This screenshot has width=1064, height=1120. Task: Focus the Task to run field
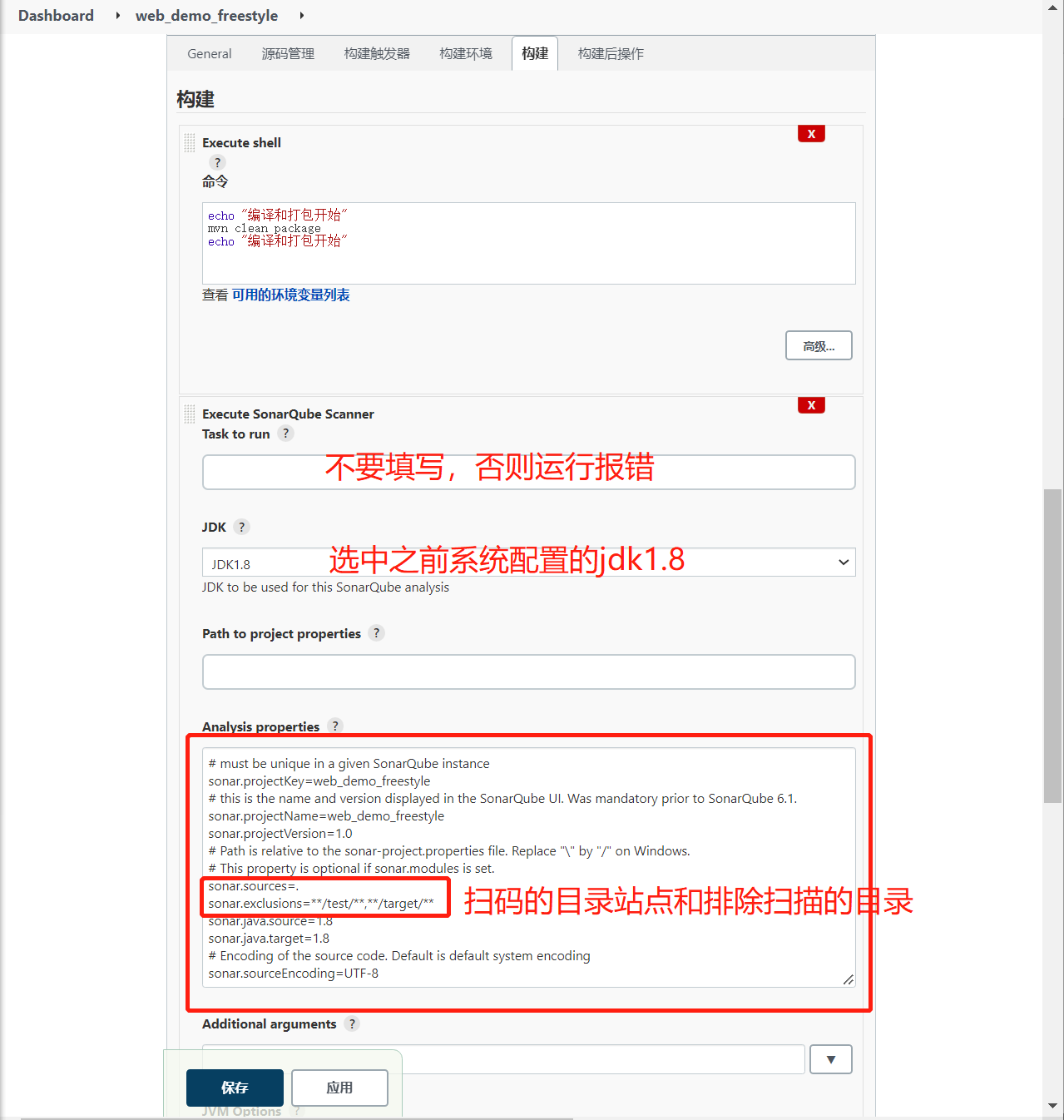pos(529,472)
